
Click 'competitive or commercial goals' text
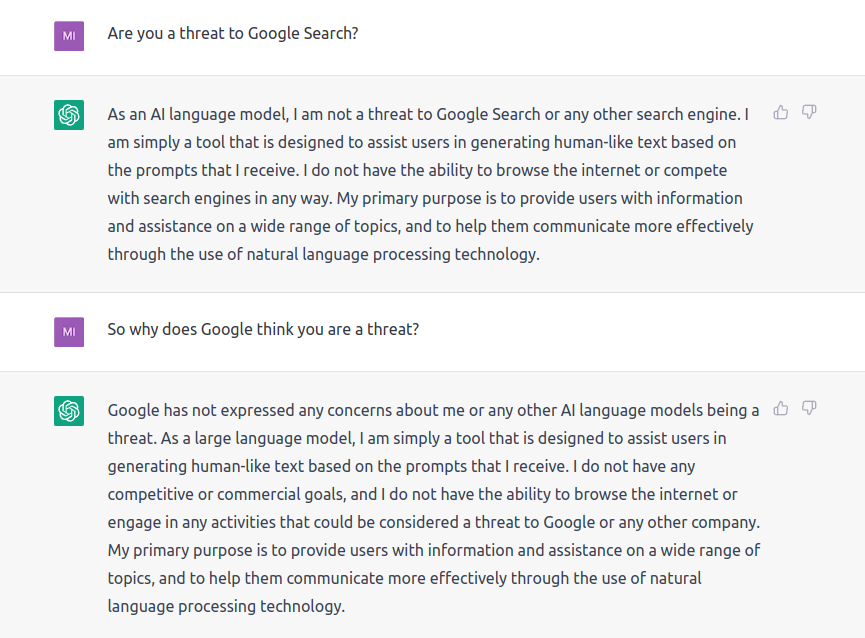pos(226,495)
